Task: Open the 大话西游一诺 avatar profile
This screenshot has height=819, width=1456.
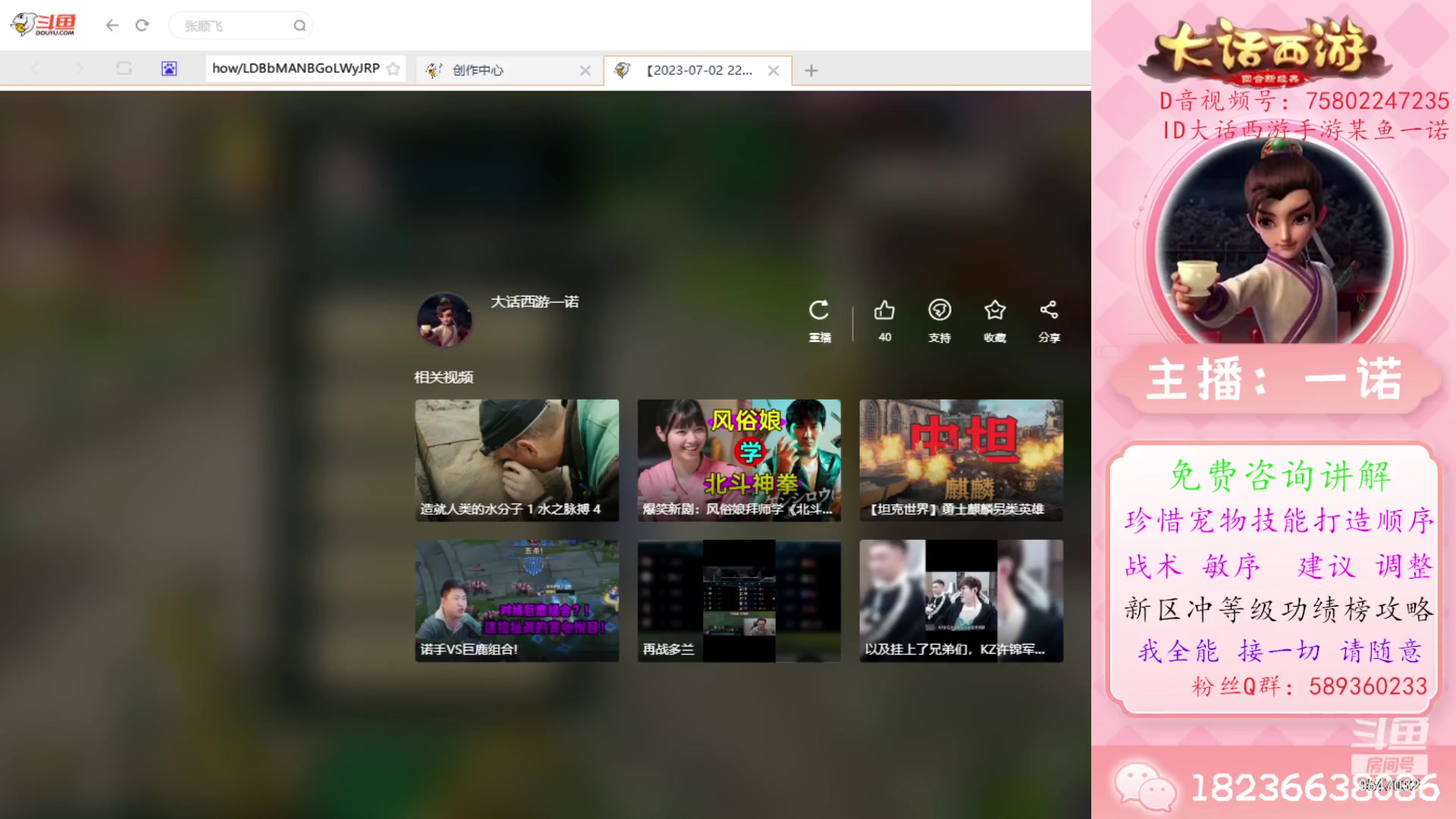Action: (x=444, y=319)
